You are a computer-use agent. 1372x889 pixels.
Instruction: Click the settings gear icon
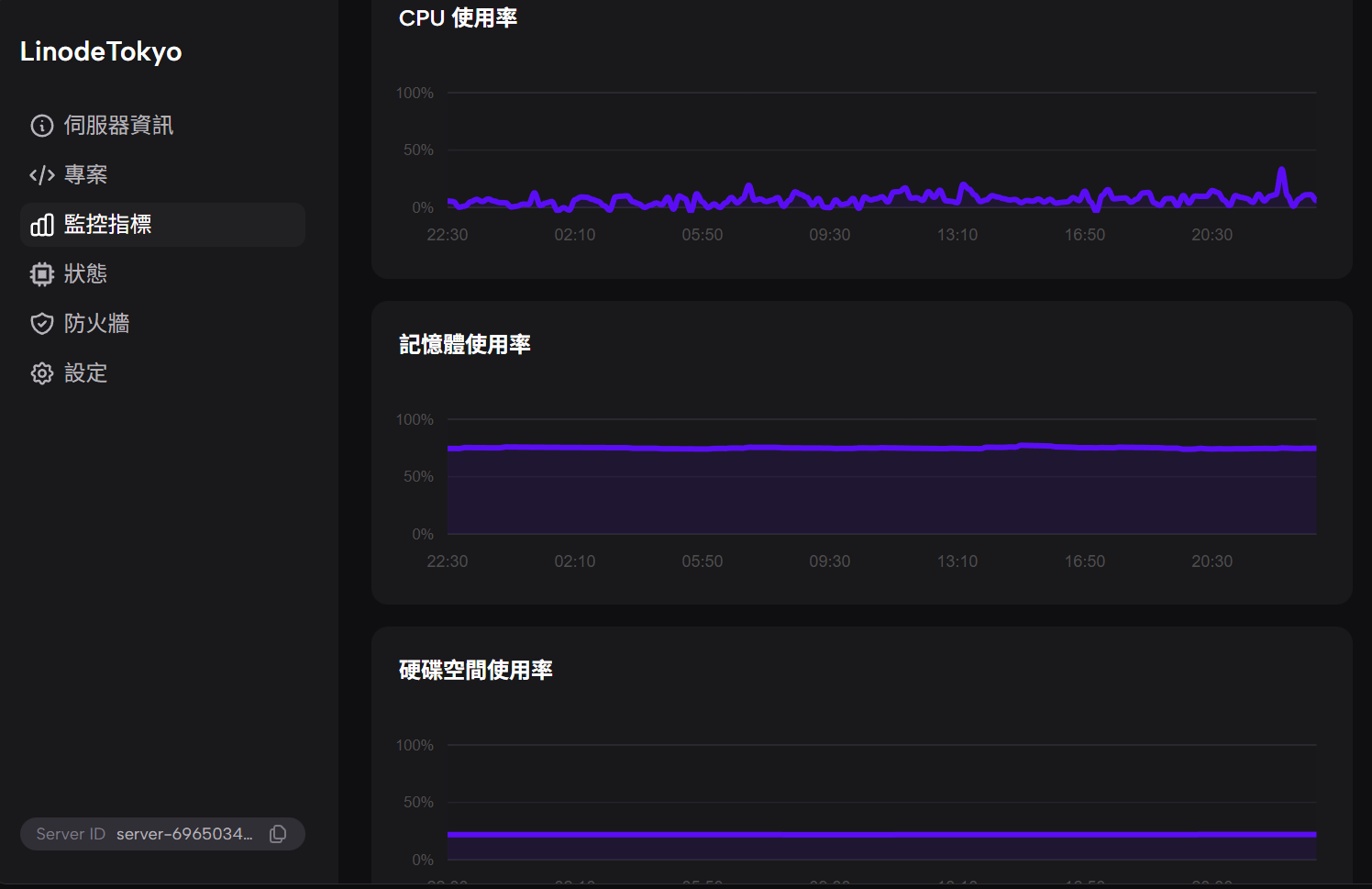[x=42, y=373]
